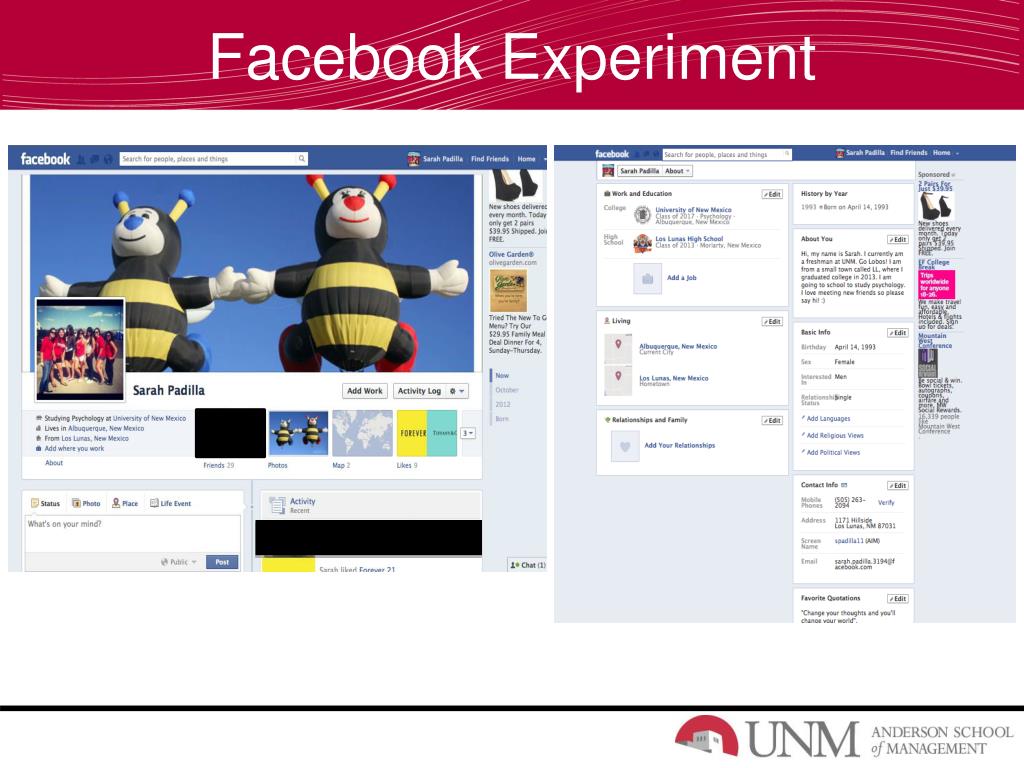Click the search box in right About screenshot

pos(727,155)
